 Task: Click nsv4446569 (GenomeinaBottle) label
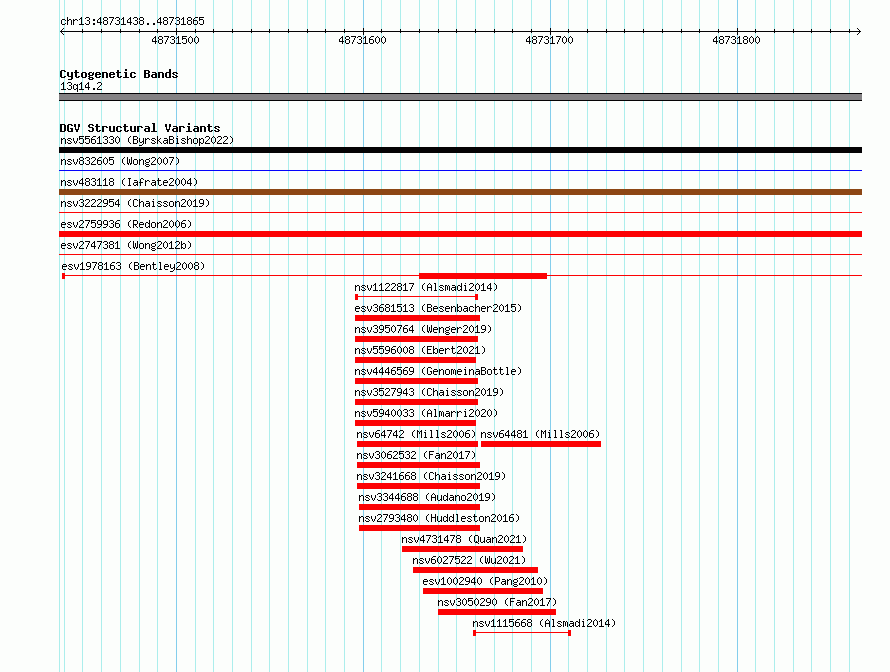[438, 371]
